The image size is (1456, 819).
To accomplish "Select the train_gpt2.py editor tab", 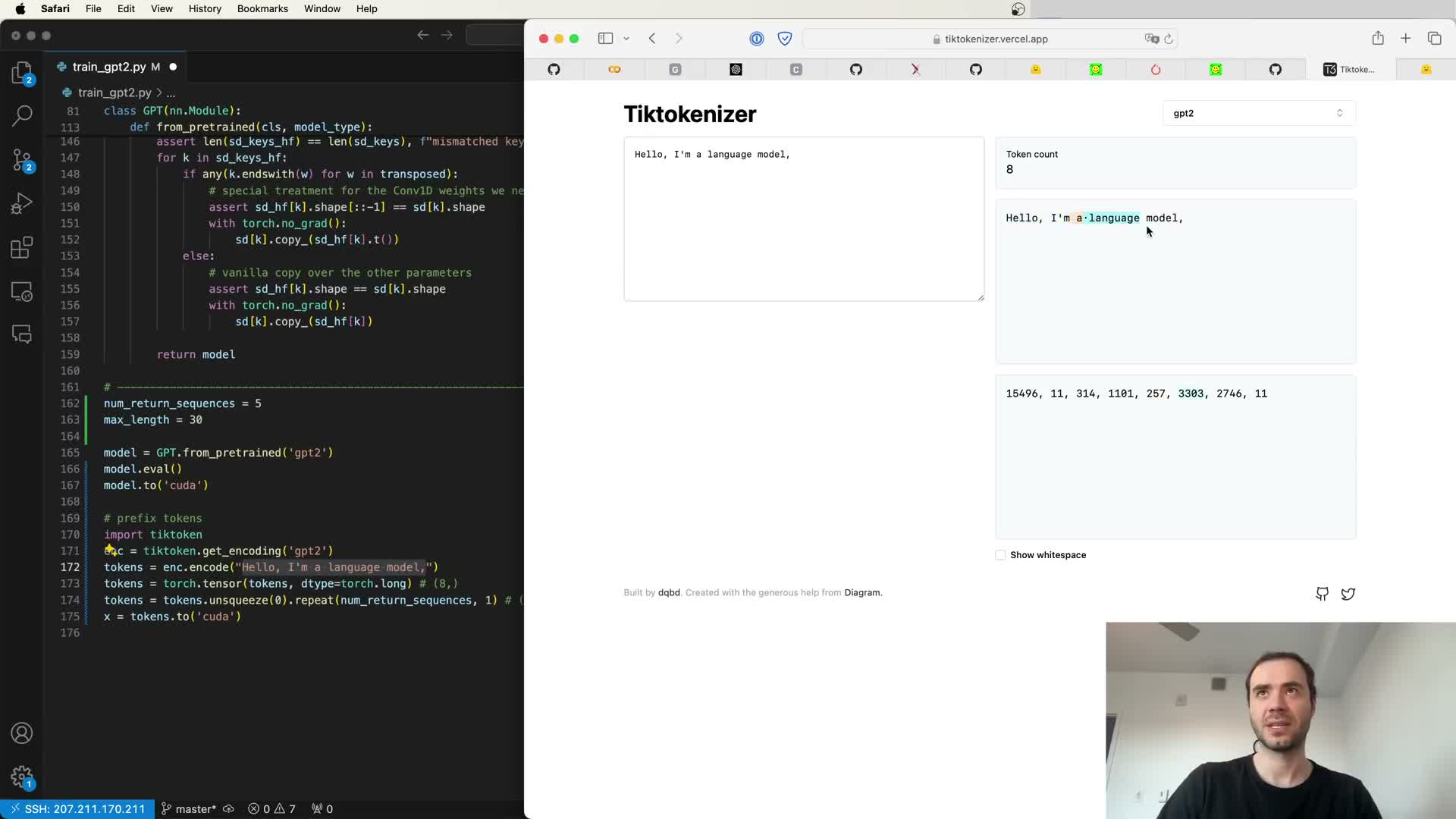I will (109, 67).
